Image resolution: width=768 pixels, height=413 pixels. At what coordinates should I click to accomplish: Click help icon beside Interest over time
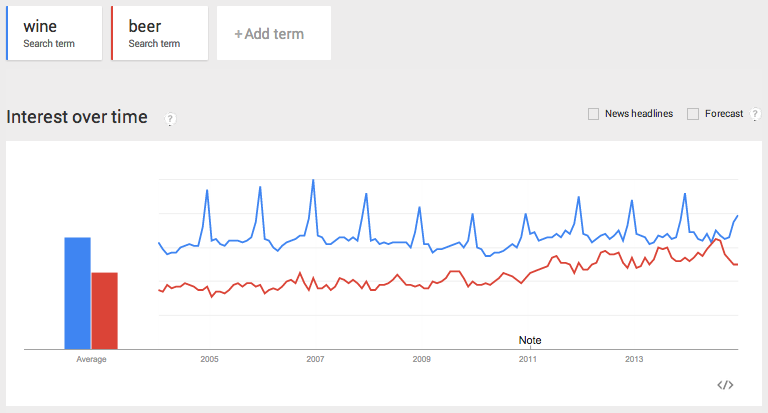[x=170, y=119]
